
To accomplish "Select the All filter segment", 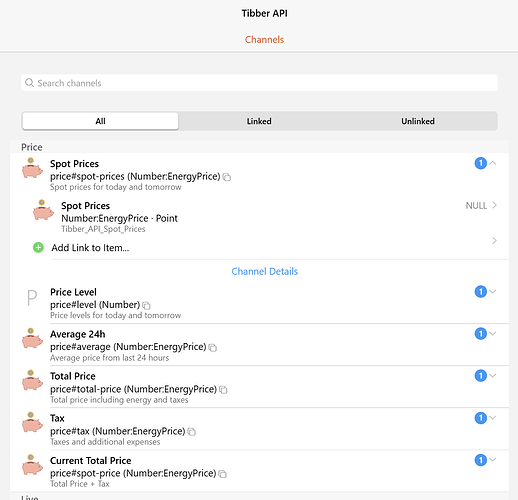I will pos(100,121).
